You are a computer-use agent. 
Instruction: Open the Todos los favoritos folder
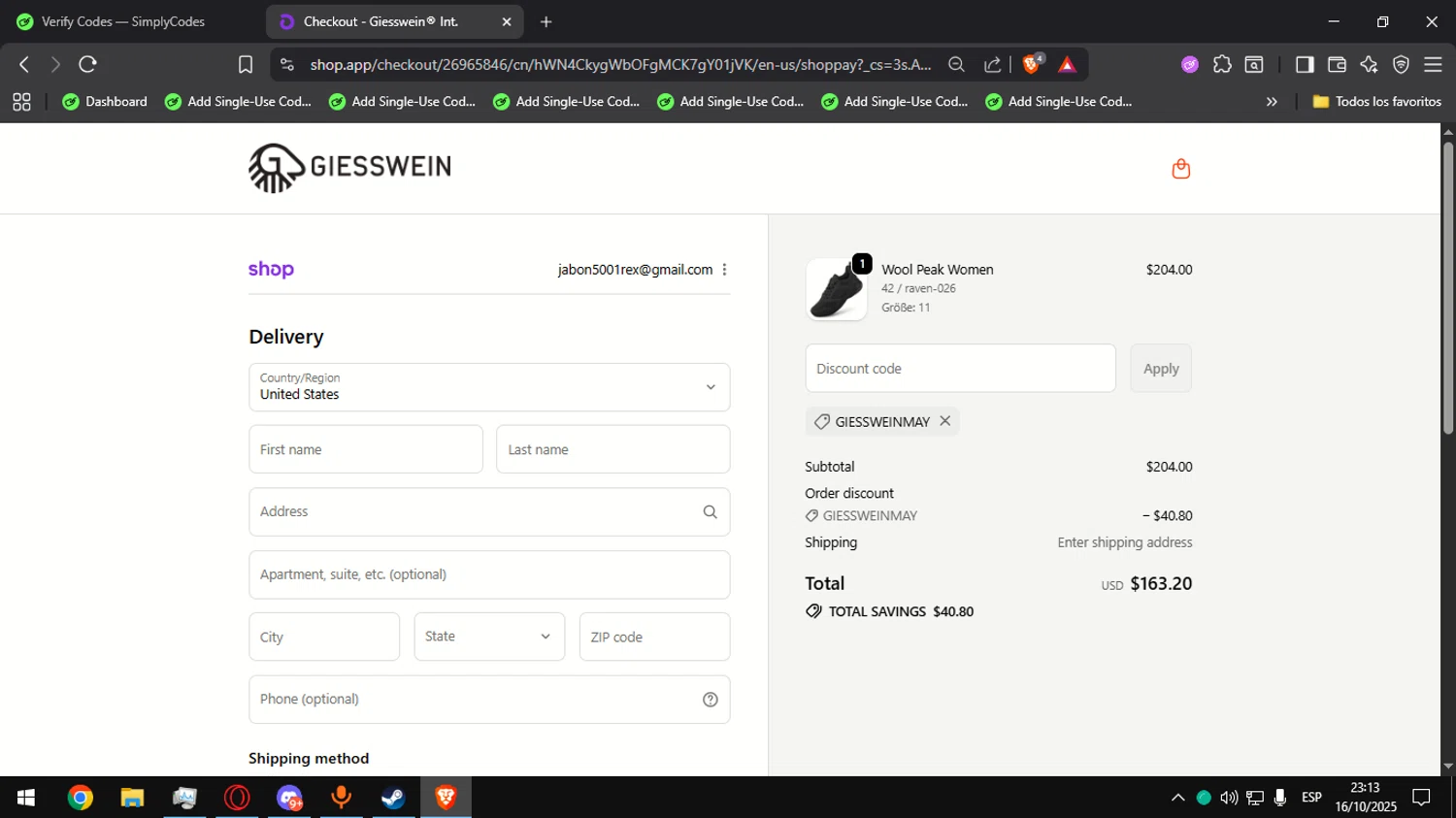click(x=1376, y=101)
